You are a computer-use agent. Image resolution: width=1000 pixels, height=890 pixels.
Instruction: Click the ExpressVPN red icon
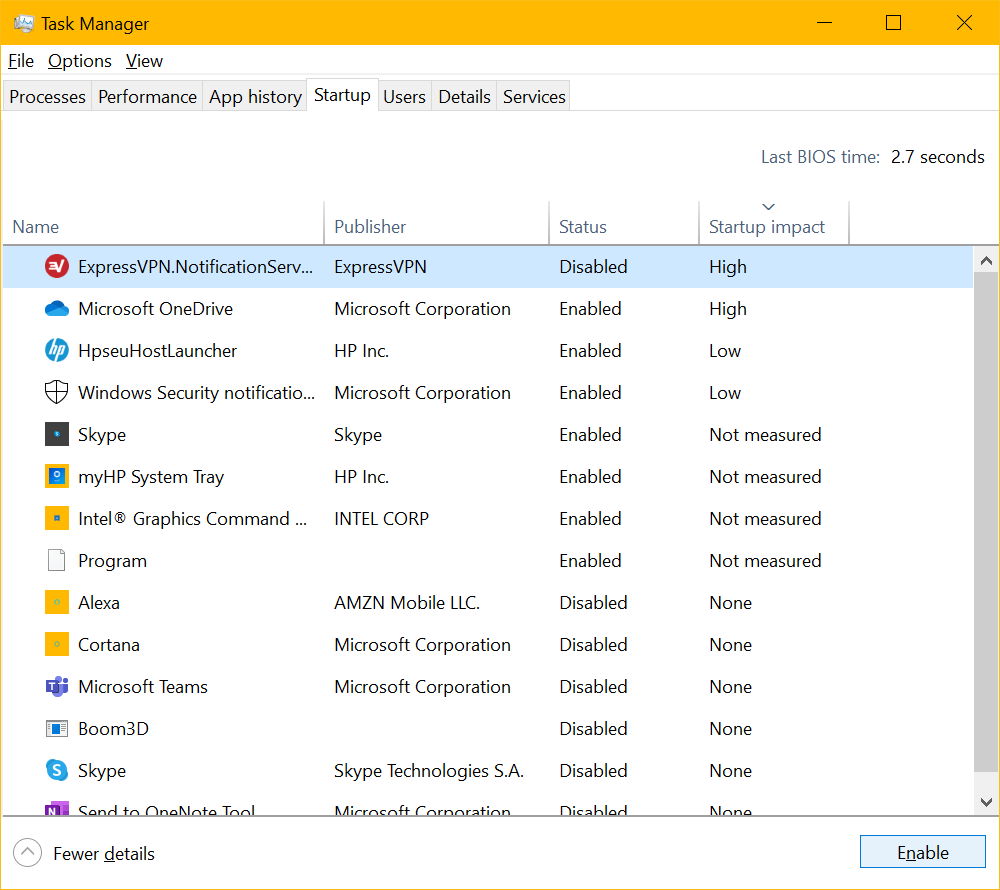point(57,267)
